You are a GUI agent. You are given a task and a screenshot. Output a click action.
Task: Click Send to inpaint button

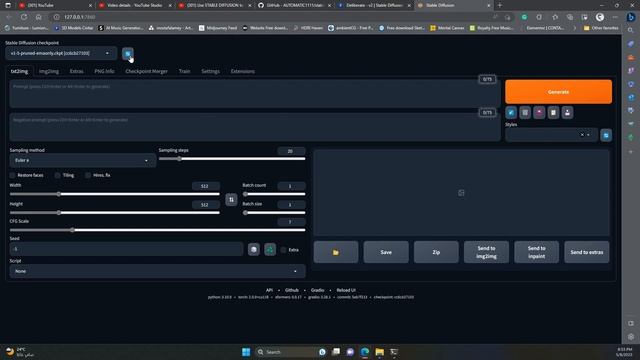[536, 252]
